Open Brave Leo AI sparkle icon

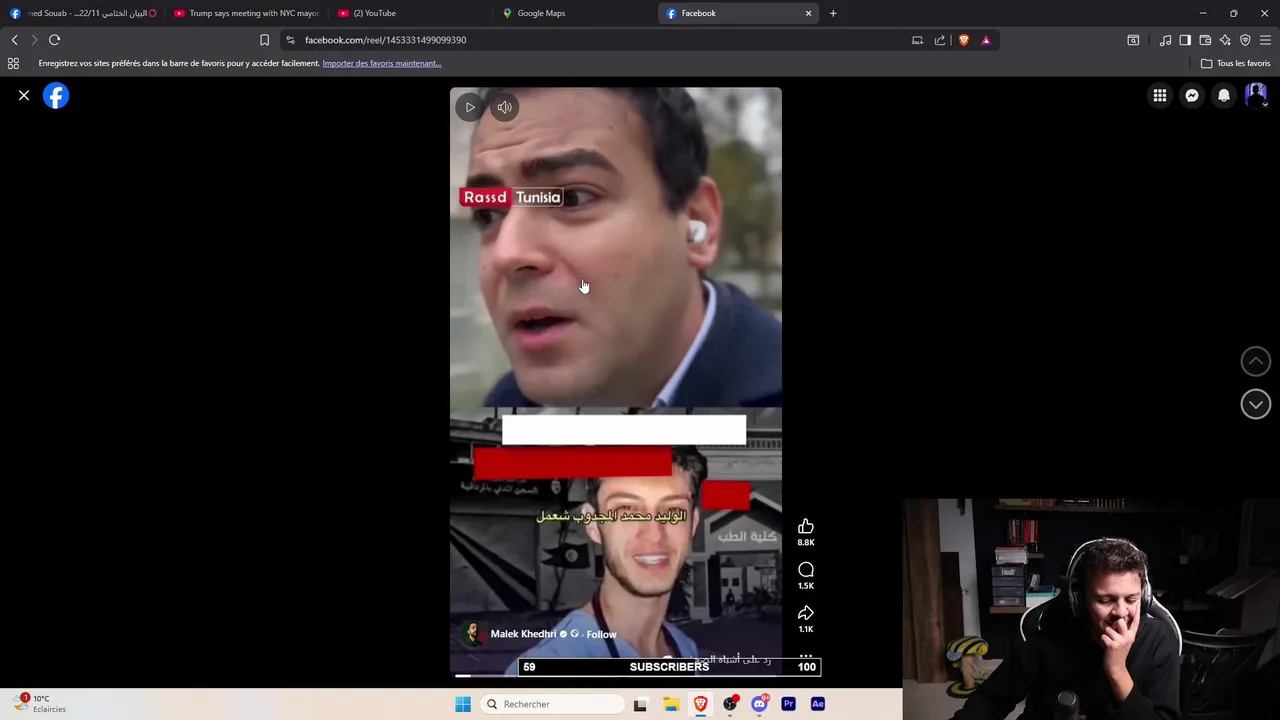pyautogui.click(x=1225, y=40)
